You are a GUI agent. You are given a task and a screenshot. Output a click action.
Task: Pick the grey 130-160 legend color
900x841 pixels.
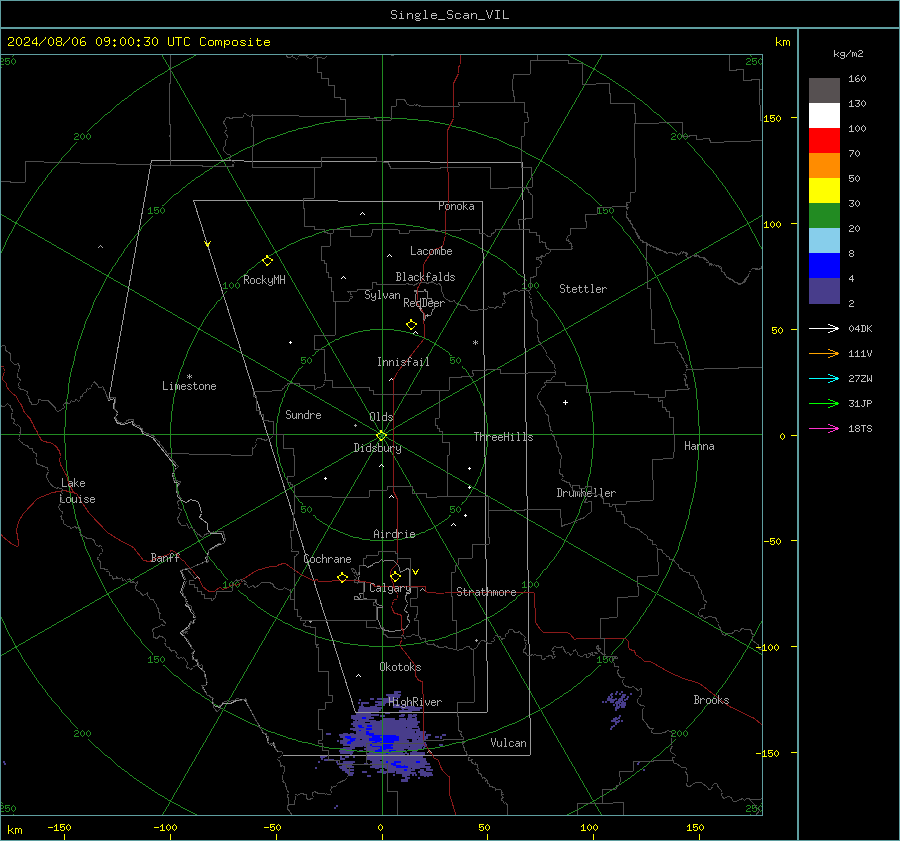[824, 91]
